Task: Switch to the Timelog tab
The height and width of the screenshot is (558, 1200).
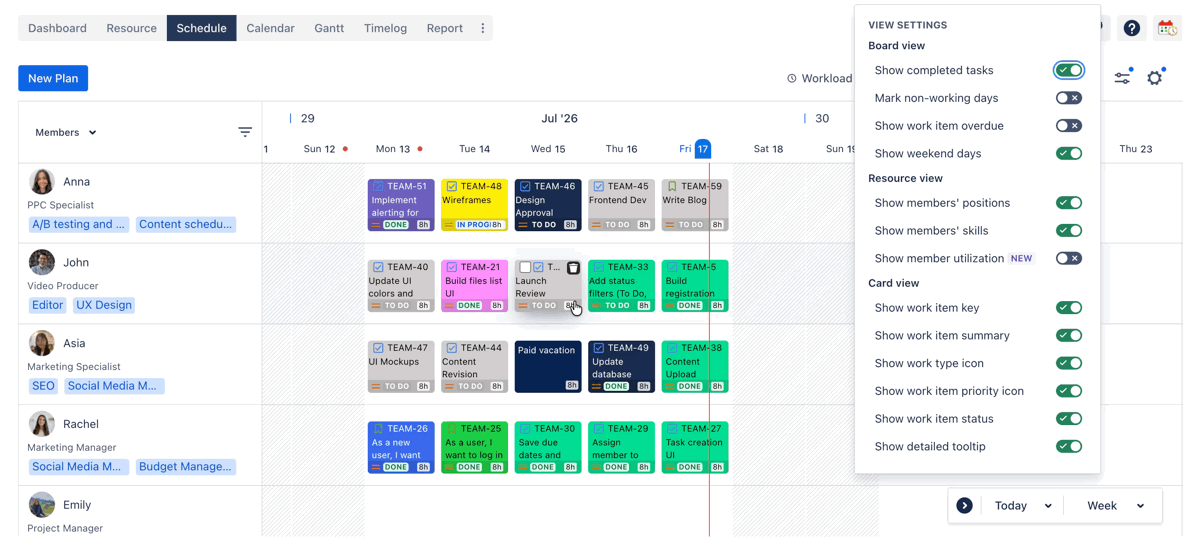Action: [x=385, y=28]
